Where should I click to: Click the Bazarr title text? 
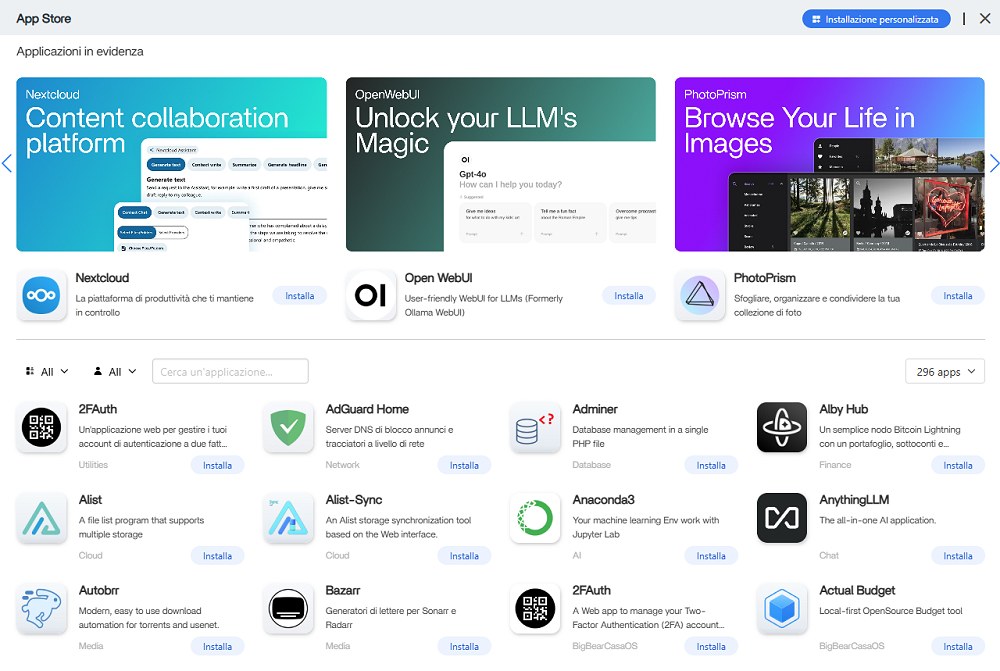point(342,591)
